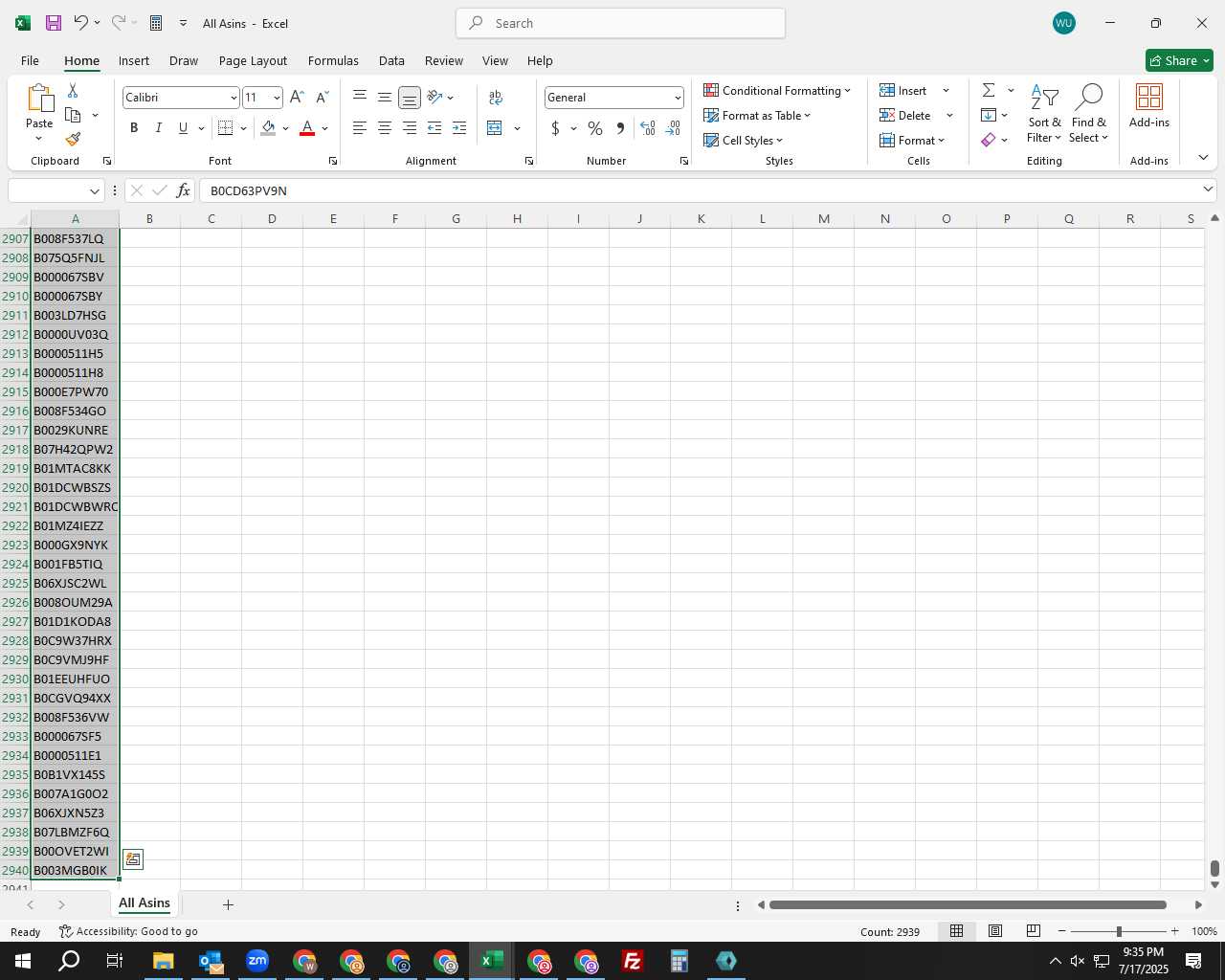Toggle Center horizontal alignment

pos(385,128)
